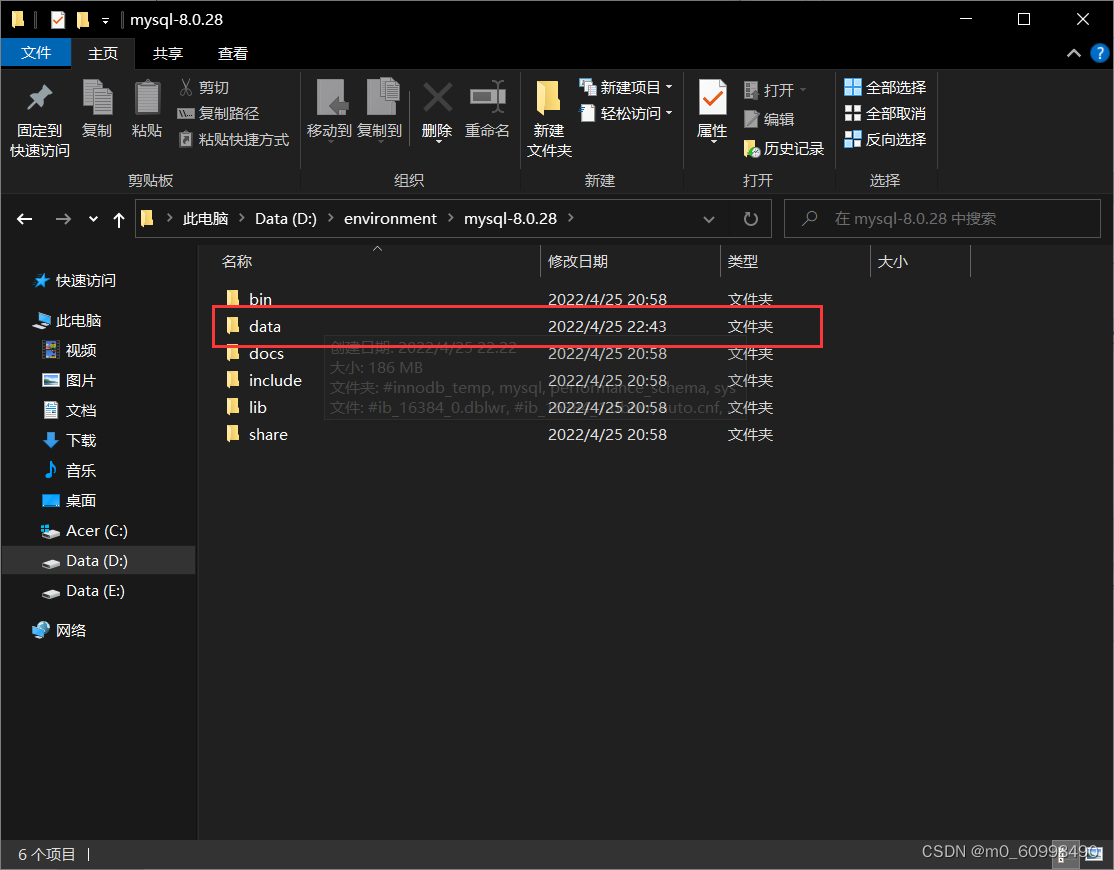Open Network (网络) in sidebar
The height and width of the screenshot is (870, 1114).
click(59, 630)
